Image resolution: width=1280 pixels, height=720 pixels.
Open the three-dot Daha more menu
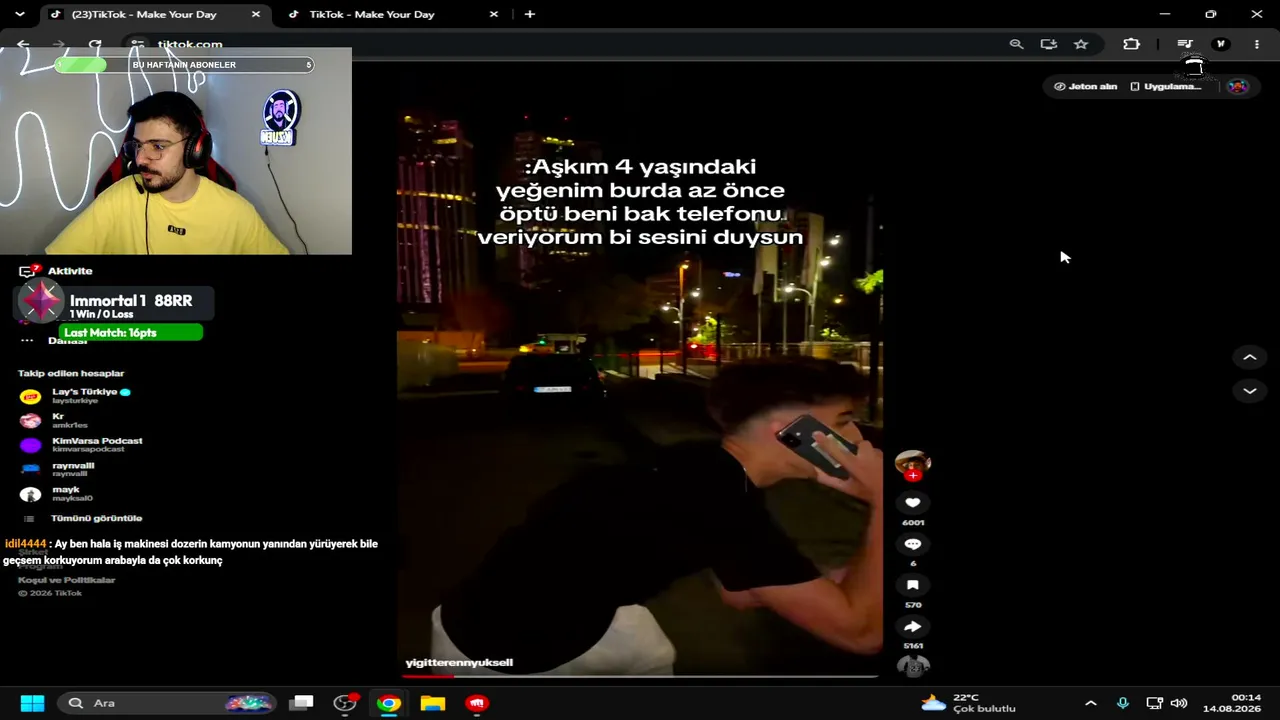click(x=27, y=341)
